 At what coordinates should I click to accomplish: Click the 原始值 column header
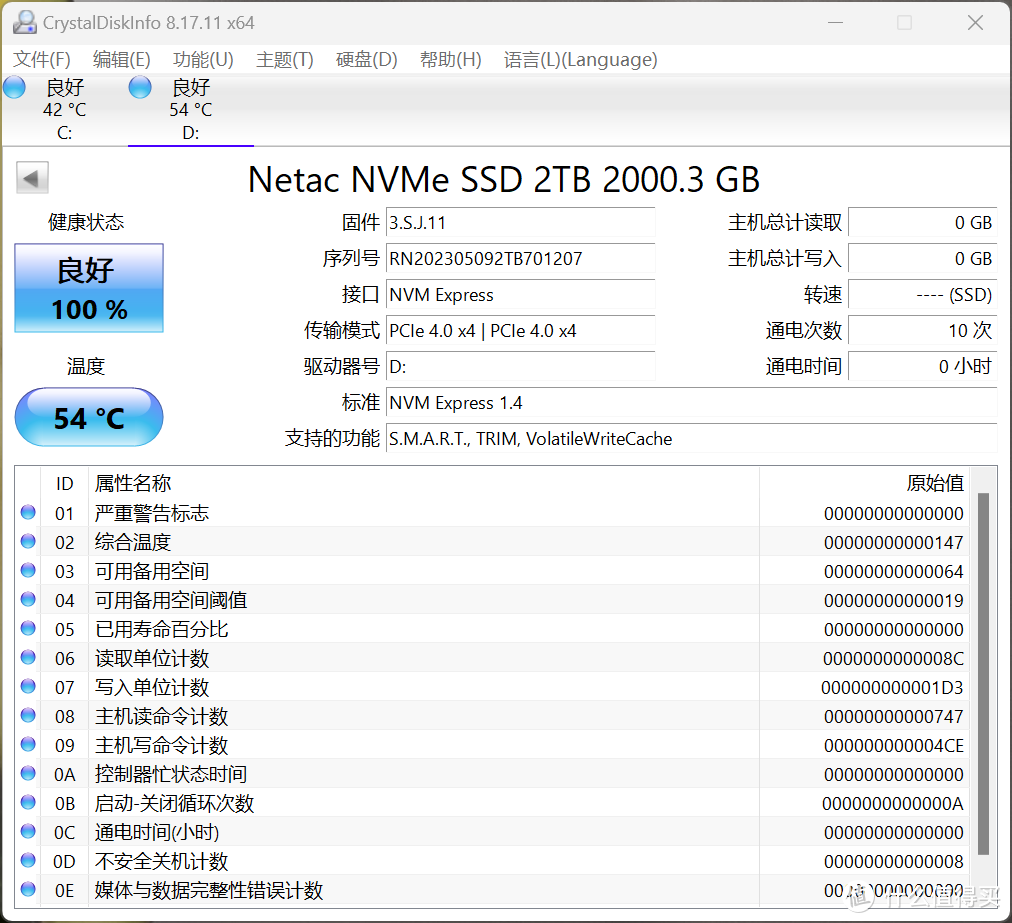pos(935,483)
